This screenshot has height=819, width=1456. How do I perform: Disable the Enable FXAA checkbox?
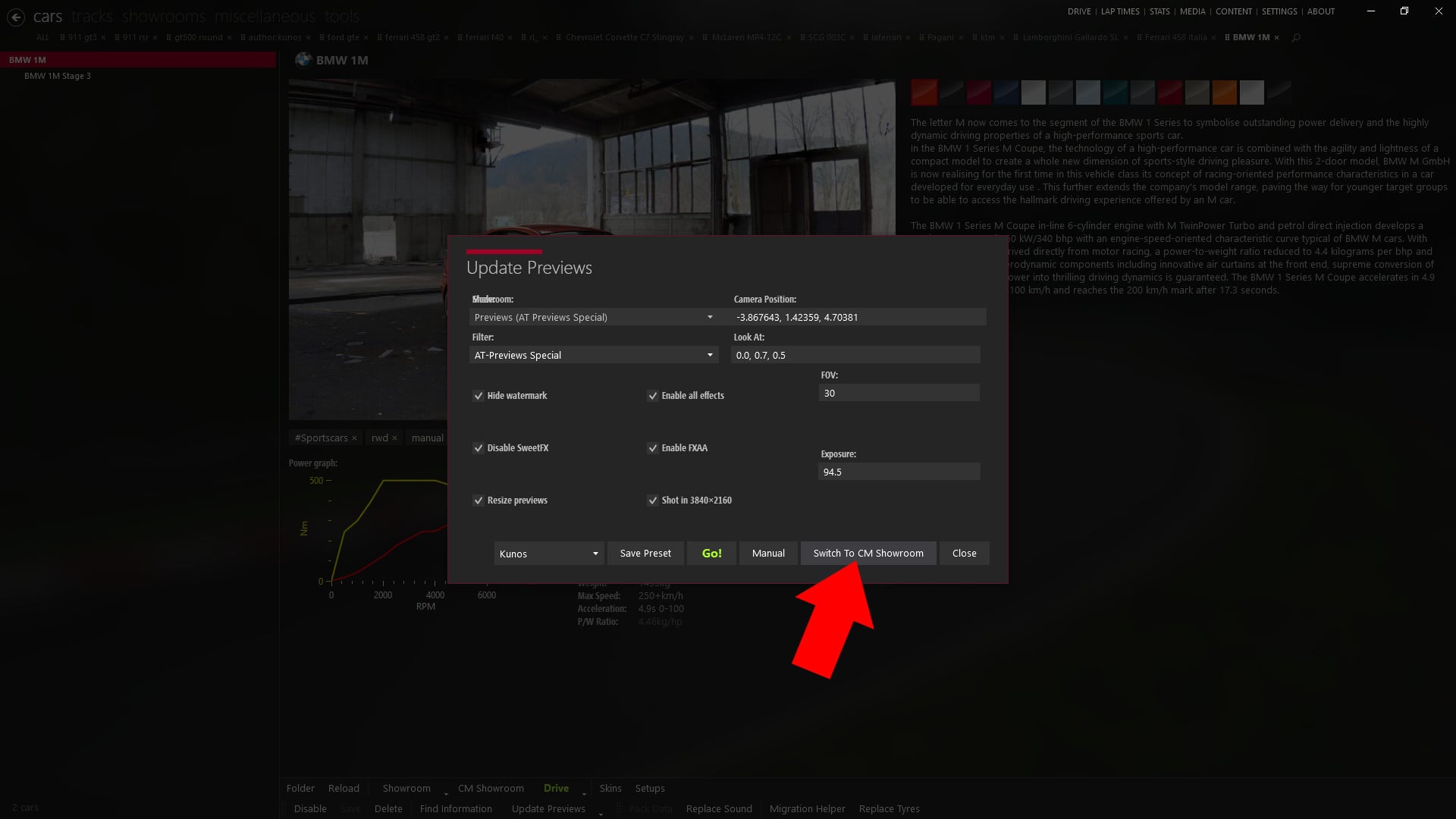click(x=653, y=448)
